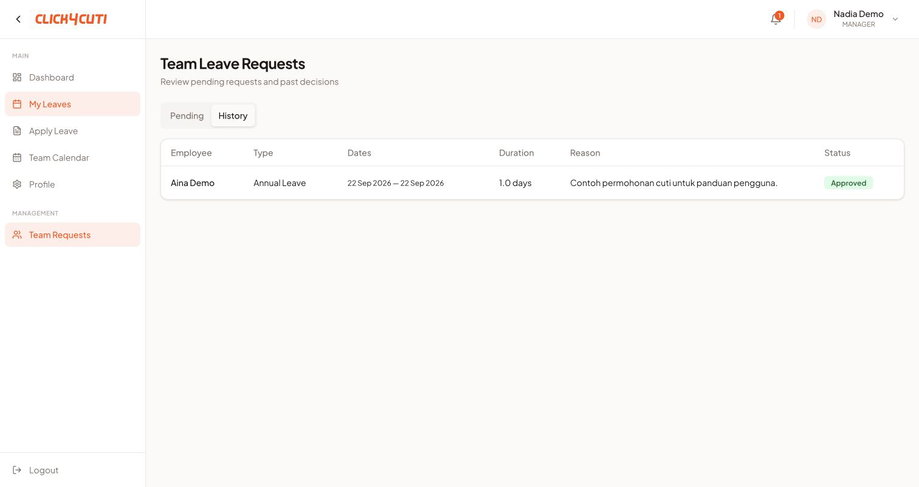Click the Employee column header
The width and height of the screenshot is (919, 487).
(191, 153)
